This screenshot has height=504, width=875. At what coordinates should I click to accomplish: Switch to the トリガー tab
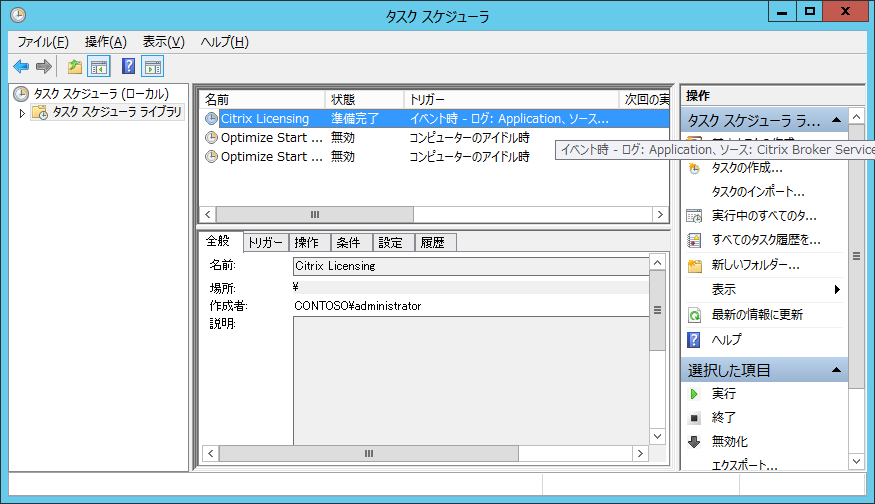point(265,242)
